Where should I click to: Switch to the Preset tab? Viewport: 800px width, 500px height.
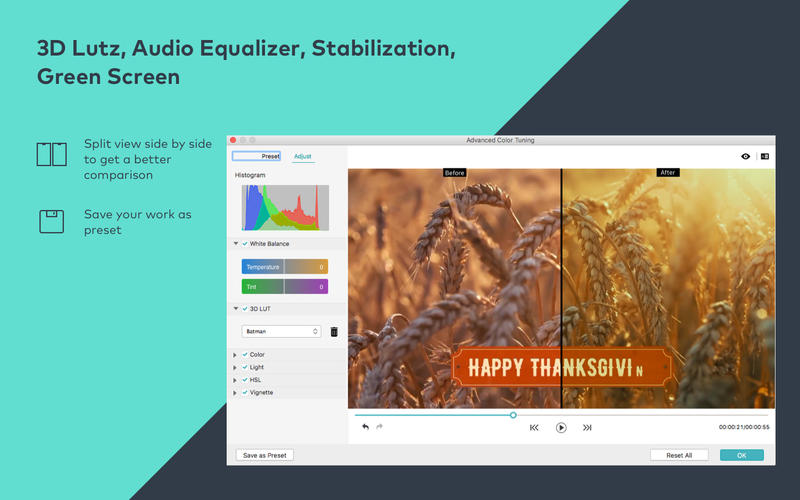pos(256,156)
